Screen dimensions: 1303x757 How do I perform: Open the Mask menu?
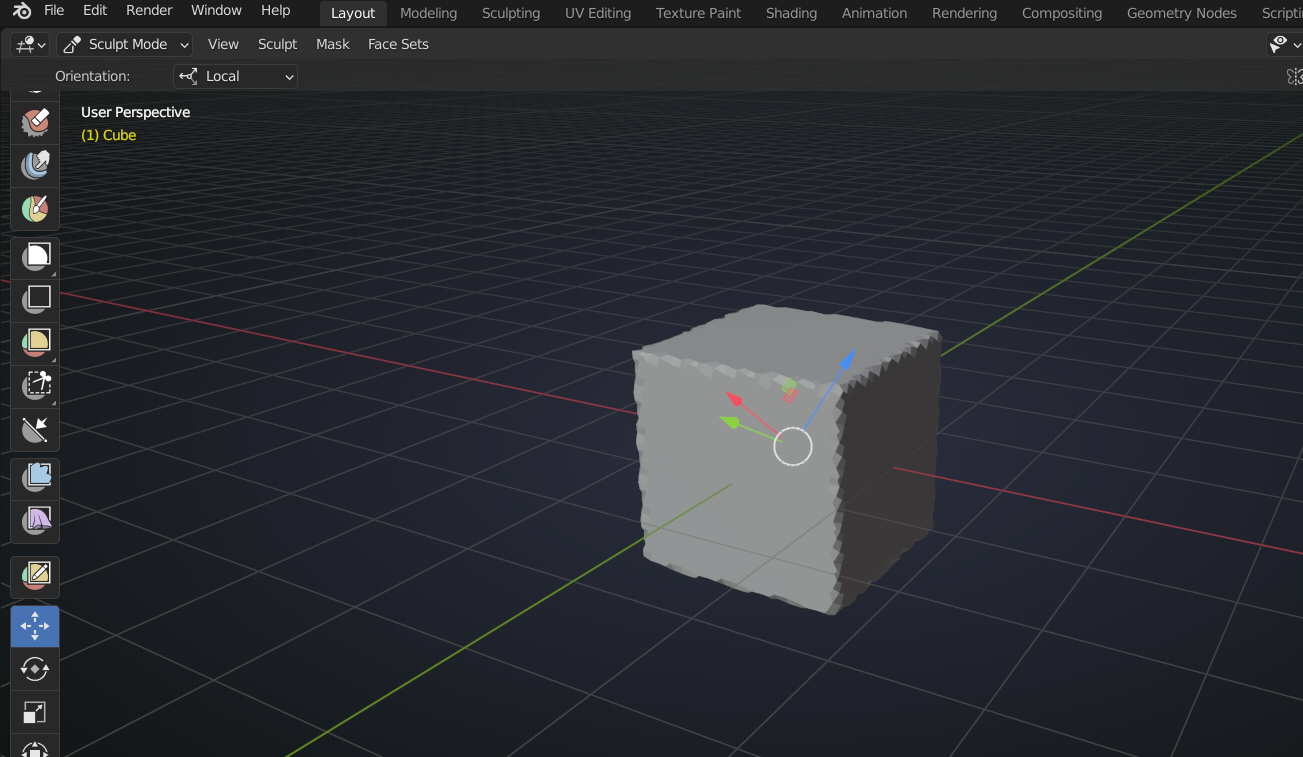tap(333, 44)
